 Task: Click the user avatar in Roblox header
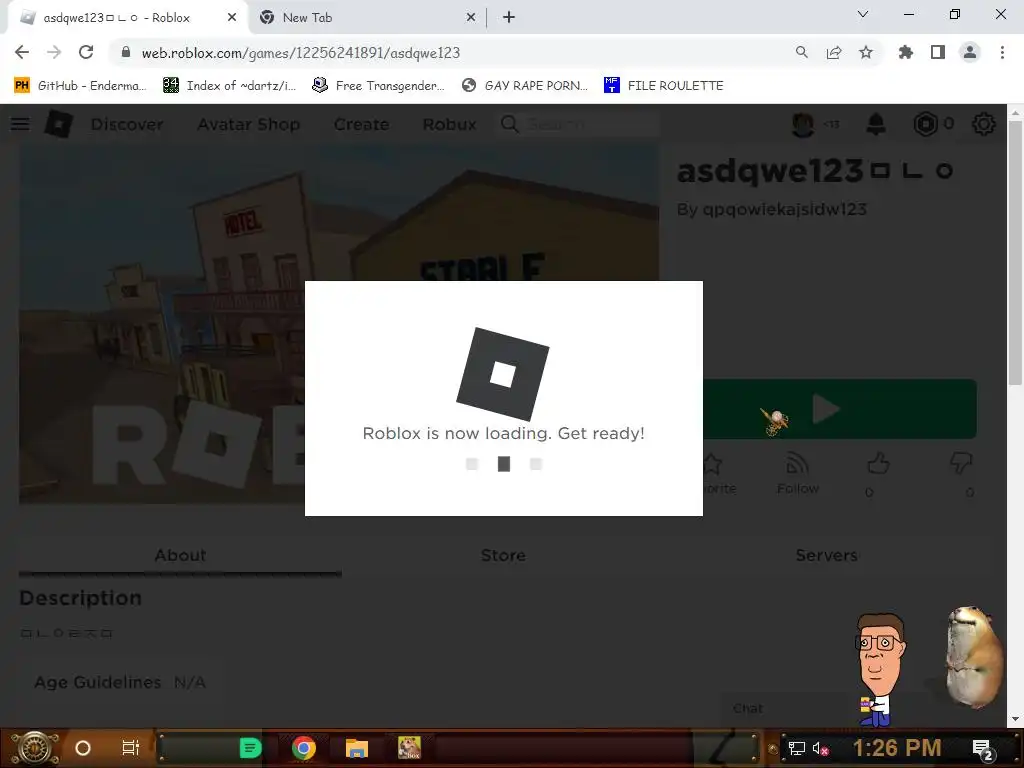pos(803,123)
